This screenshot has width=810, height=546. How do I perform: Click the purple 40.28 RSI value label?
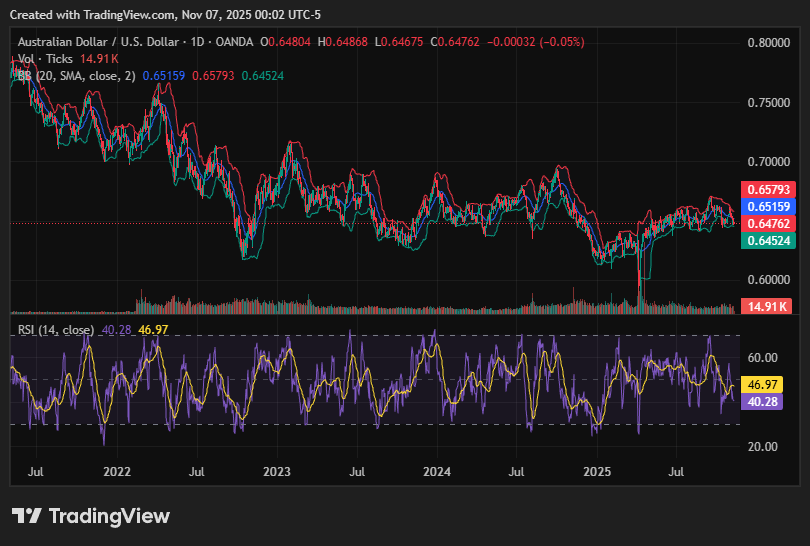coord(763,401)
